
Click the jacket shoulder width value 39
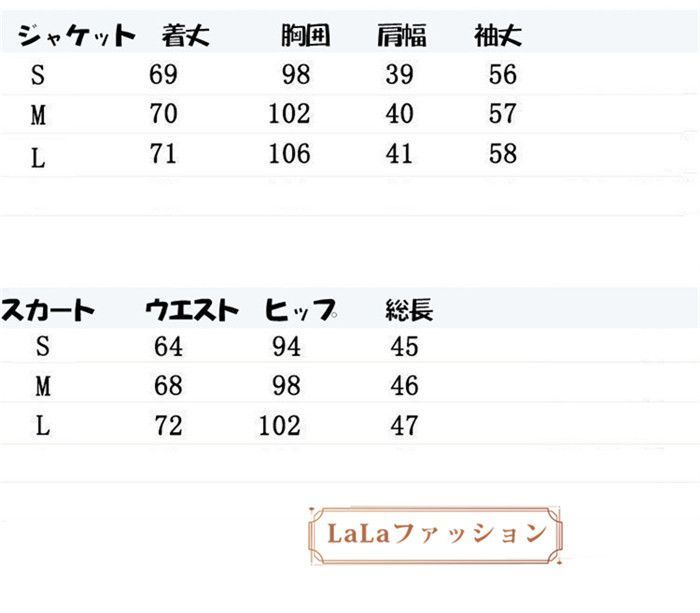400,74
